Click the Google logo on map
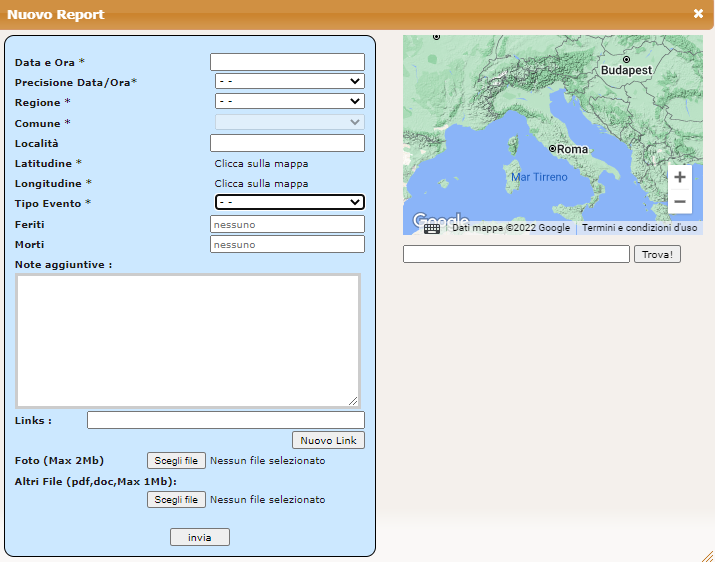The width and height of the screenshot is (715, 562). click(440, 222)
